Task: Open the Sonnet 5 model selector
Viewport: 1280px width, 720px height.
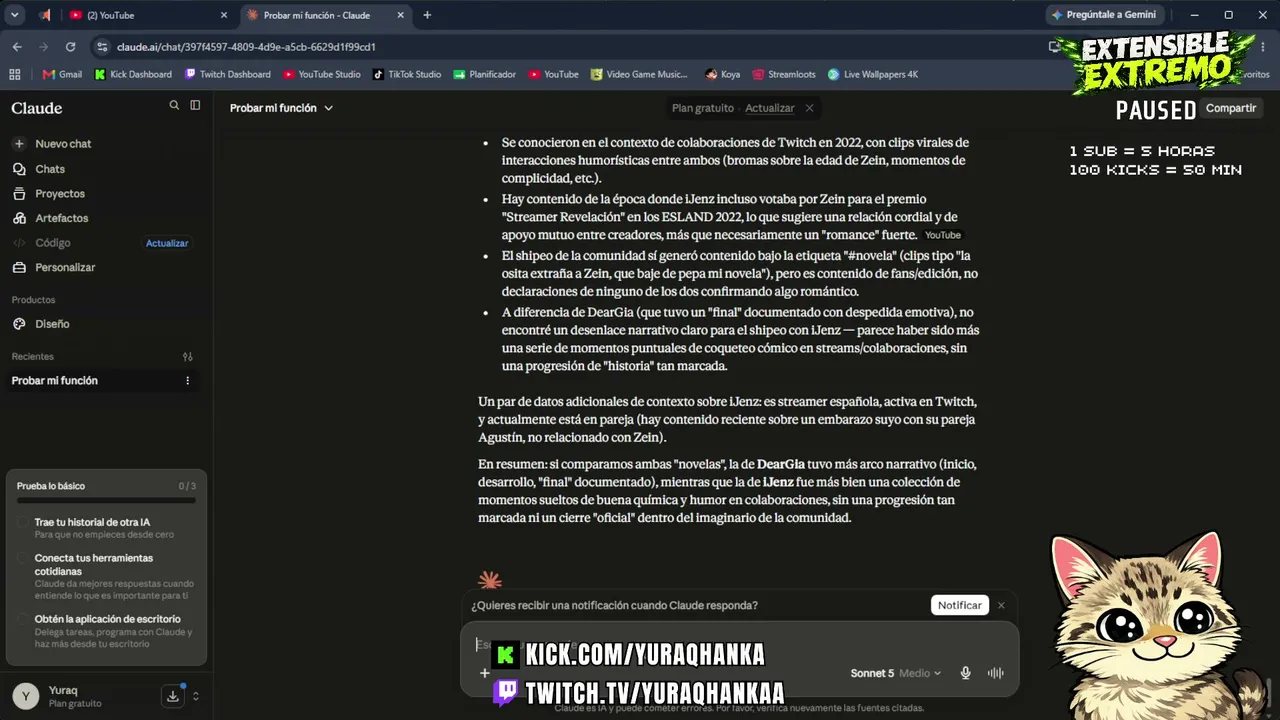Action: click(895, 673)
